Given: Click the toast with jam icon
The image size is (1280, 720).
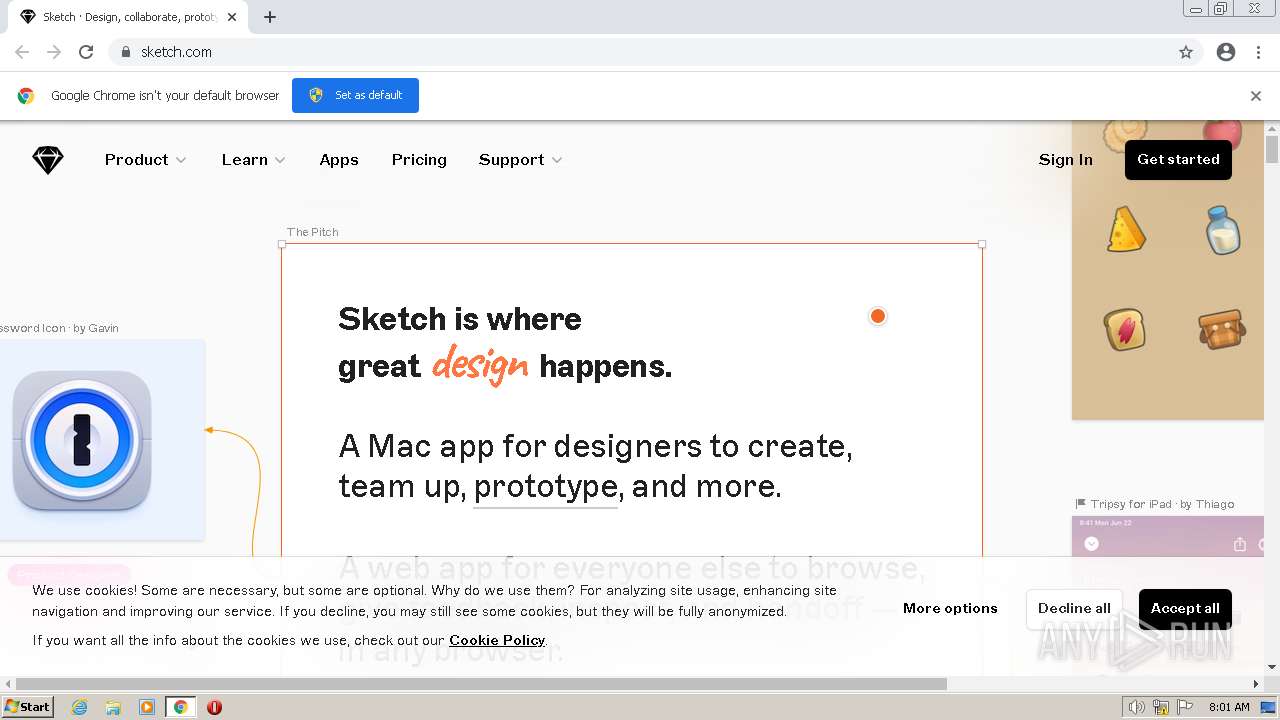Looking at the screenshot, I should pyautogui.click(x=1125, y=329).
